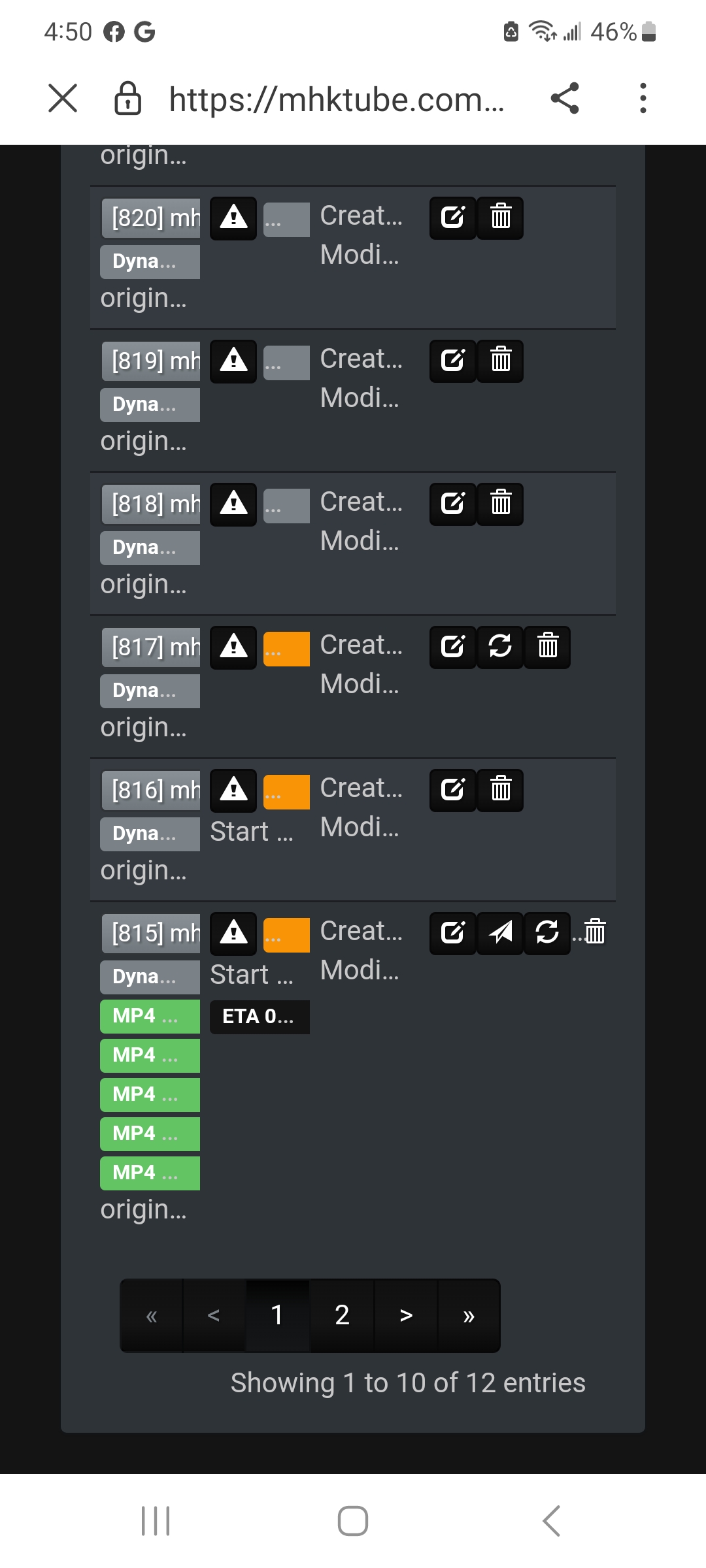Click Dyna... badge in row 815
Viewport: 706px width, 1568px height.
[x=150, y=977]
